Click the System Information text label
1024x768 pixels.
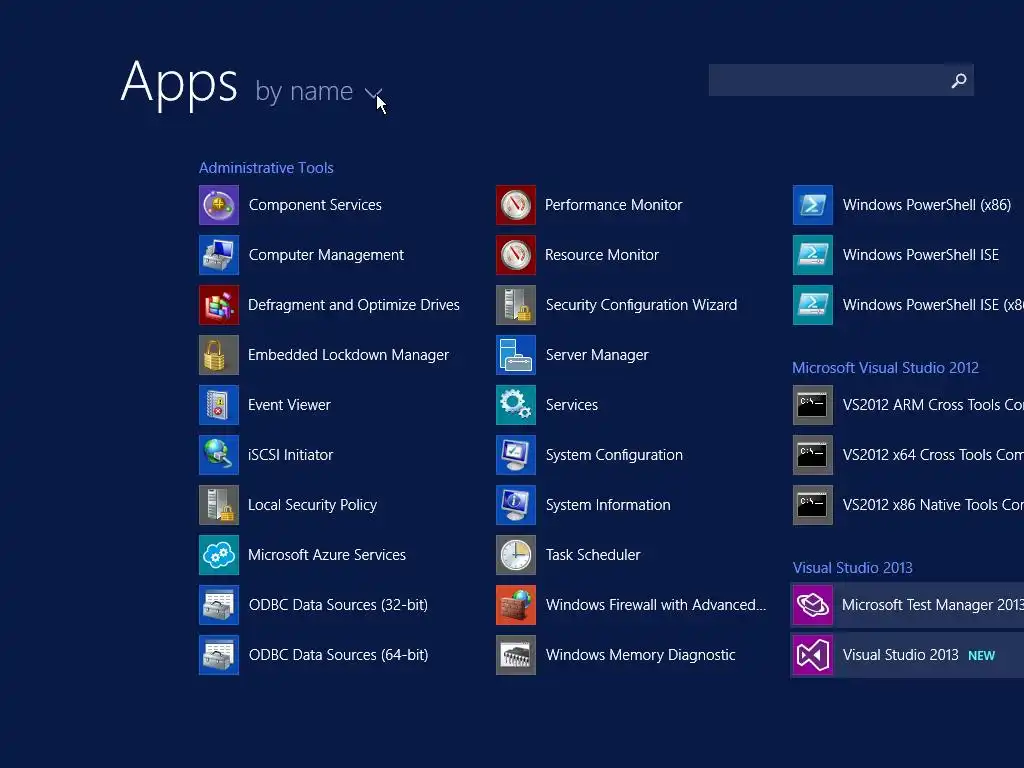(x=608, y=505)
